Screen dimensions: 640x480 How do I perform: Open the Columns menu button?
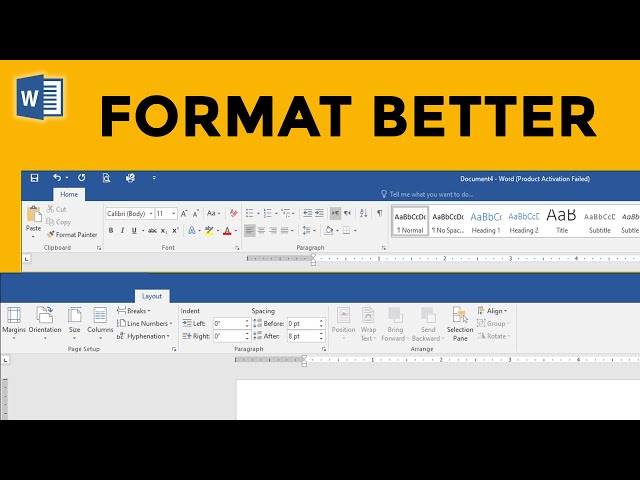[x=100, y=324]
